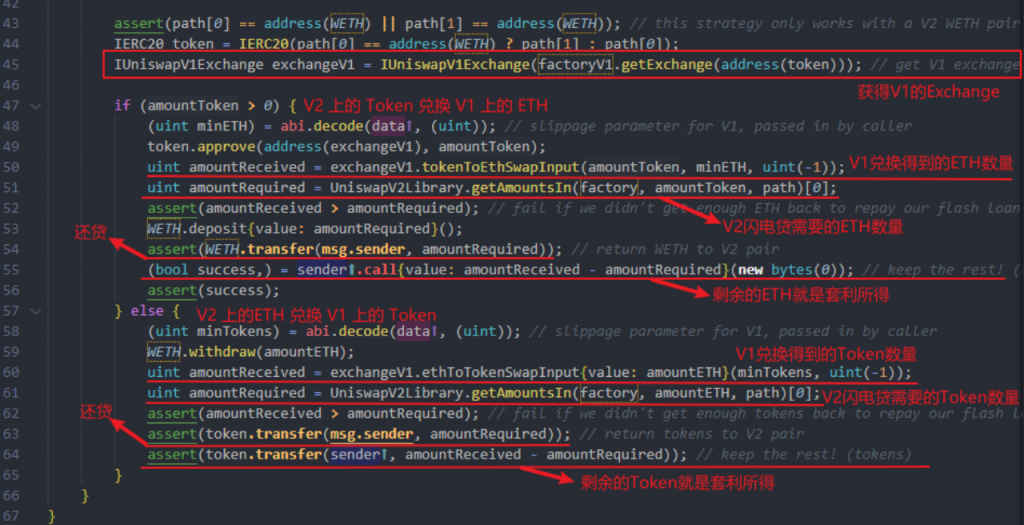
Task: Click line number 55 in the gutter
Action: [11, 270]
